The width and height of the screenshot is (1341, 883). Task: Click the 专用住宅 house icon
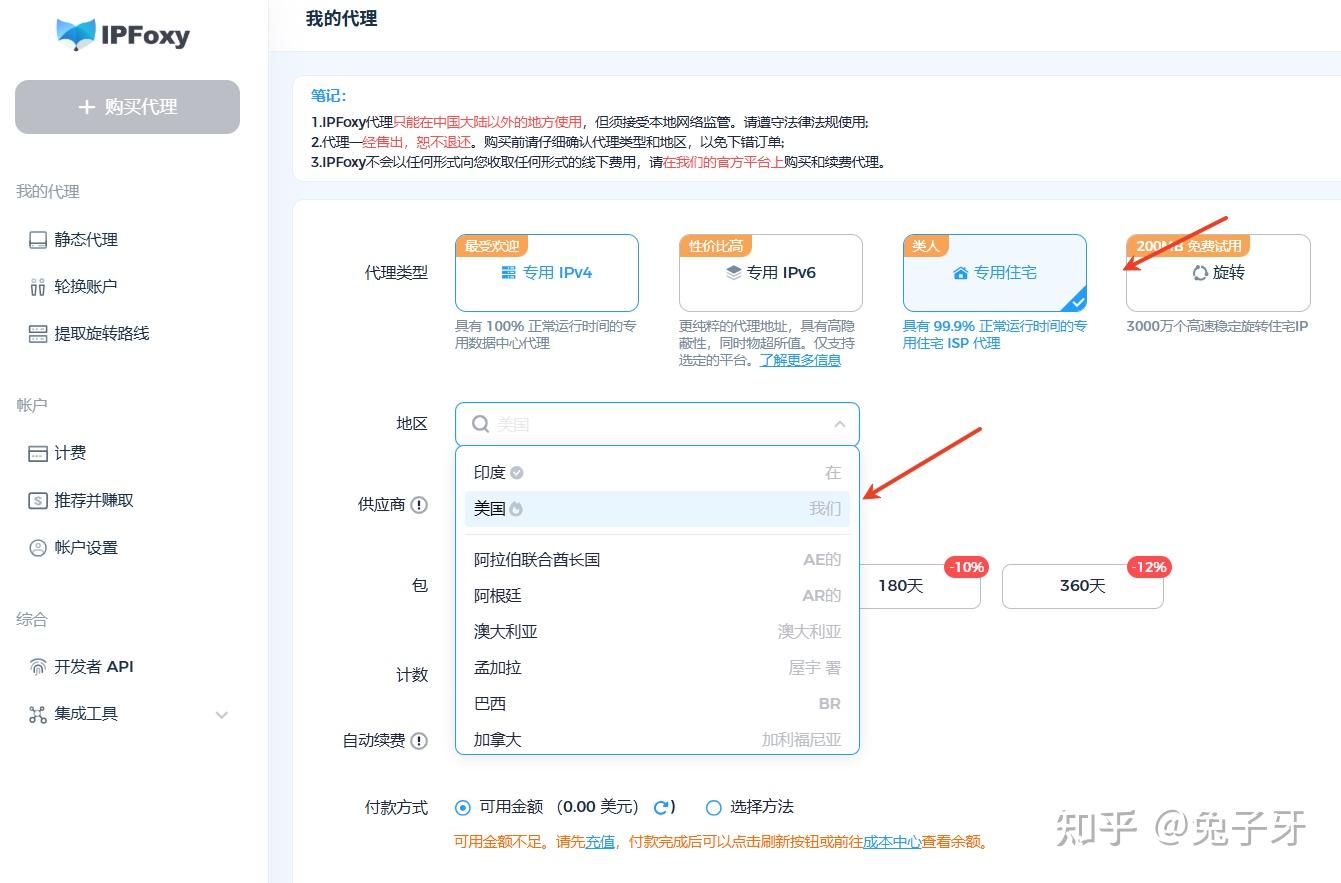point(961,273)
